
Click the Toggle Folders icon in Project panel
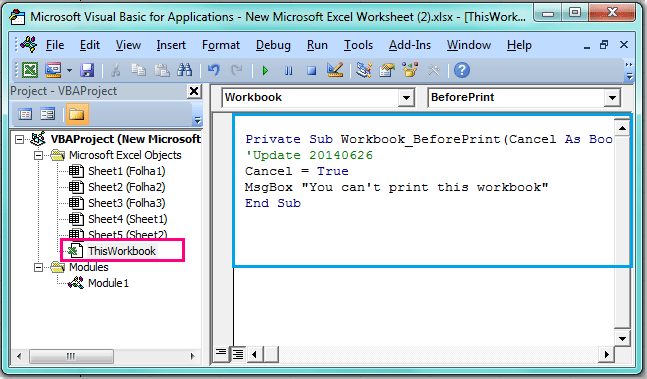coord(76,114)
